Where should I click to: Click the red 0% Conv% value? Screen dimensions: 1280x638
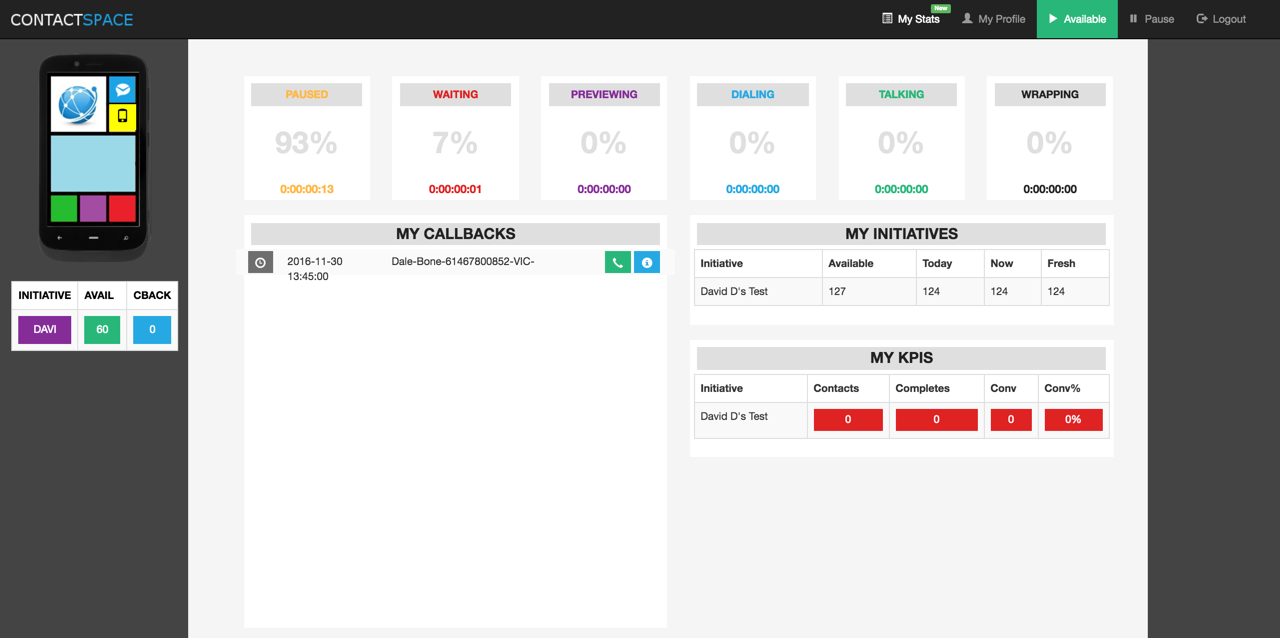pyautogui.click(x=1073, y=420)
